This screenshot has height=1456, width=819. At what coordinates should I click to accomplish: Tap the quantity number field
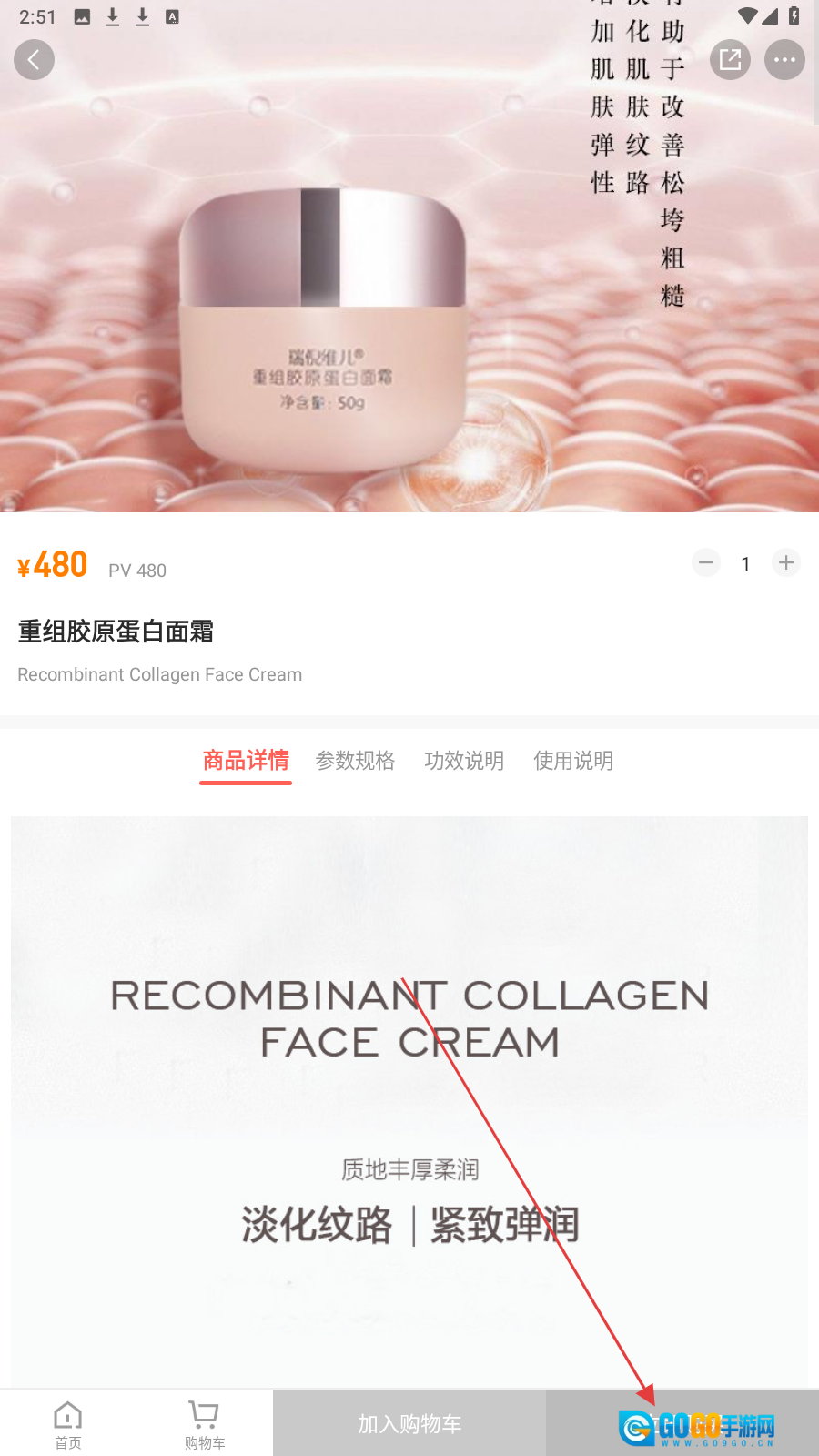click(x=745, y=564)
